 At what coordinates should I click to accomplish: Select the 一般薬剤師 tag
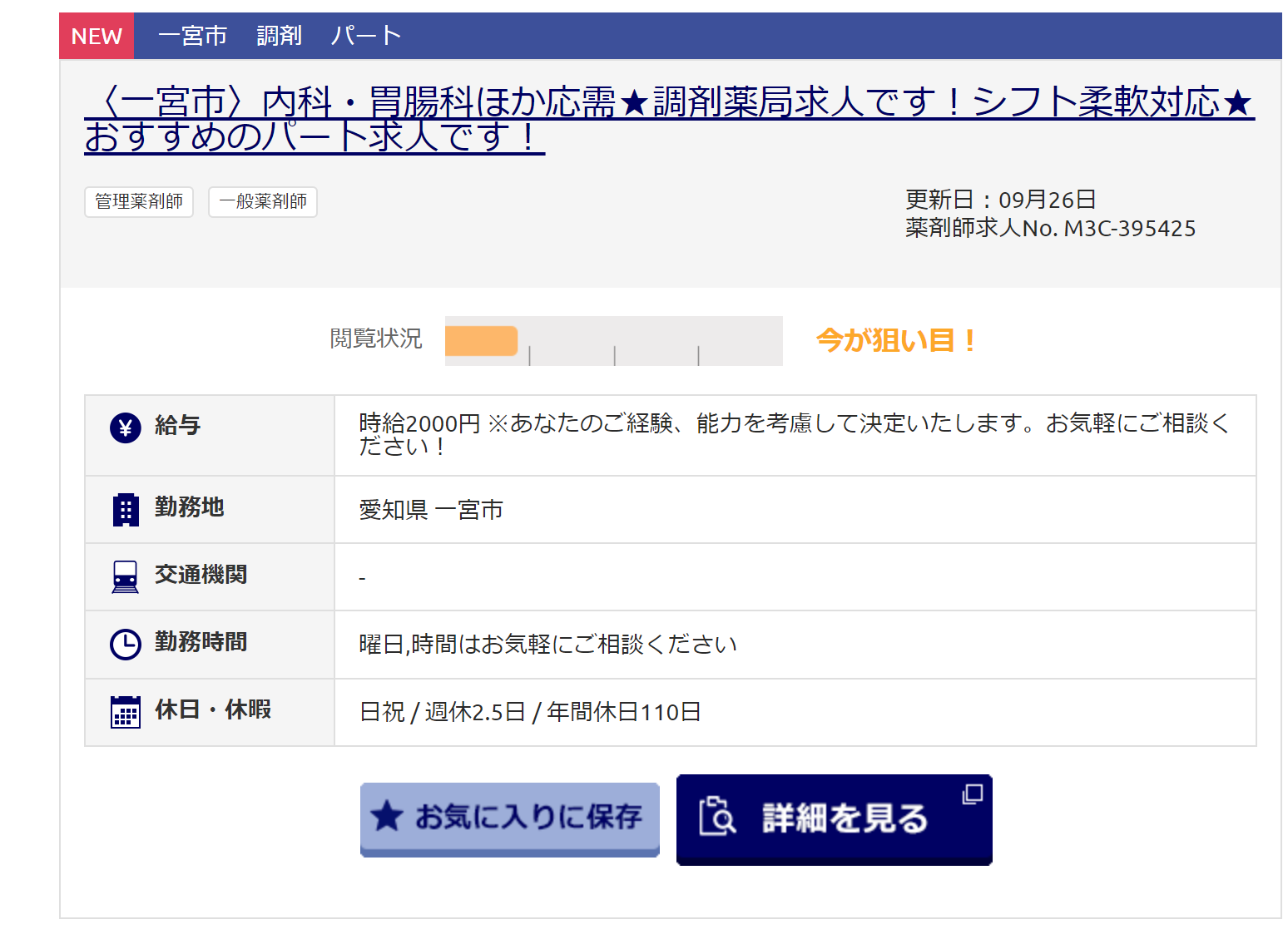pyautogui.click(x=263, y=201)
